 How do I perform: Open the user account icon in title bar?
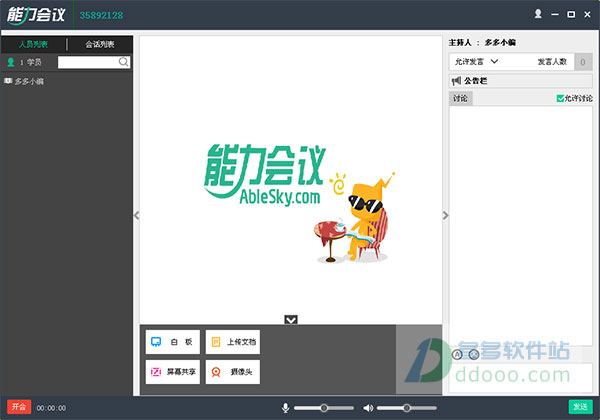point(538,14)
